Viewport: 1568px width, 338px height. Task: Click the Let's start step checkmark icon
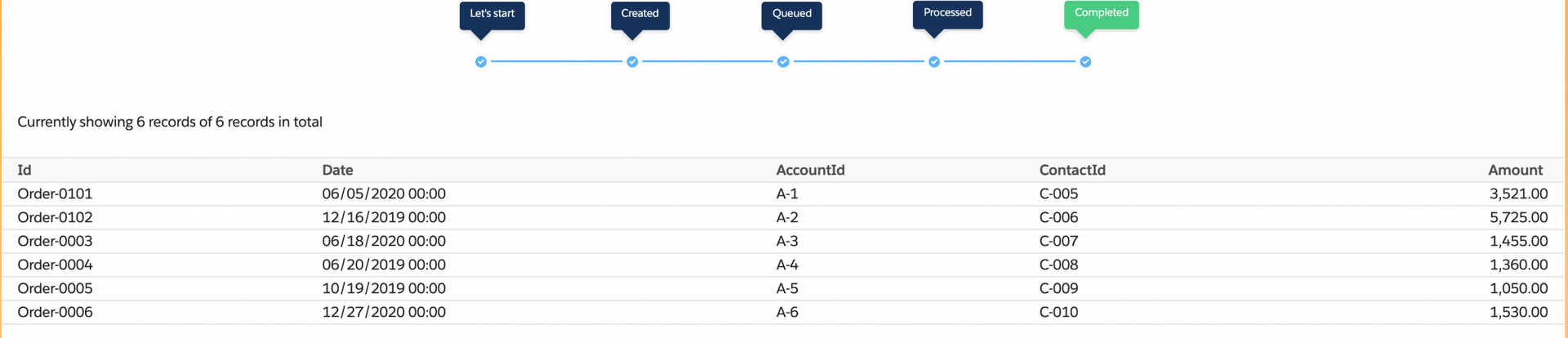point(481,62)
